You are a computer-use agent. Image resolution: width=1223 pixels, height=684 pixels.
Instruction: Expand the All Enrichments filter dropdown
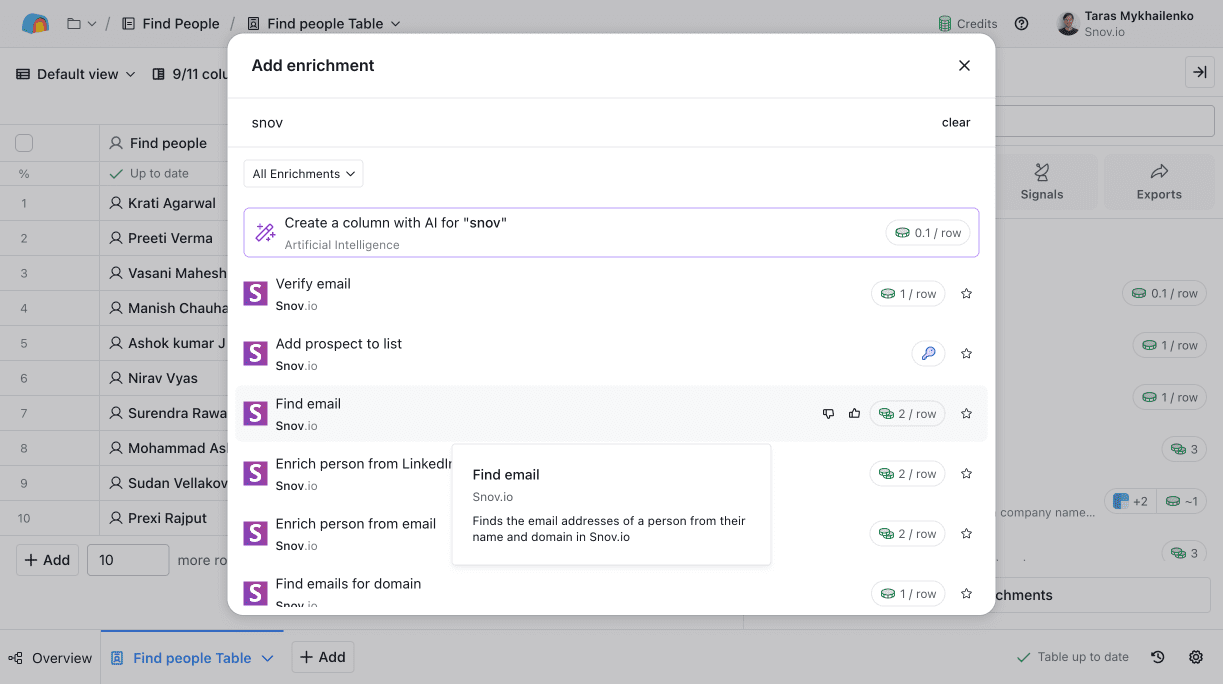[x=303, y=174]
